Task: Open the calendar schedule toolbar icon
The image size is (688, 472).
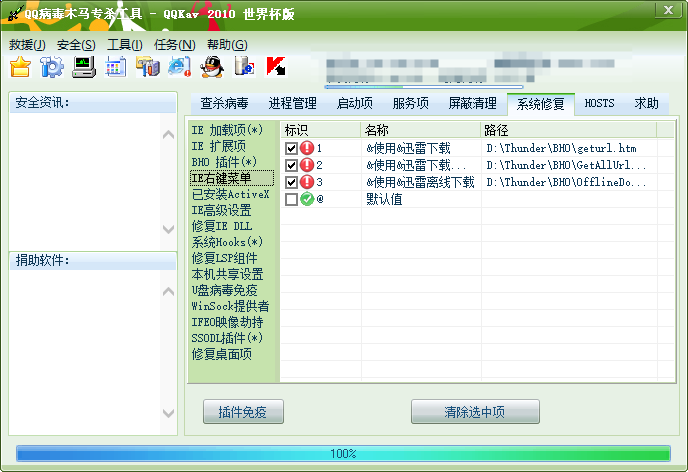Action: (115, 67)
